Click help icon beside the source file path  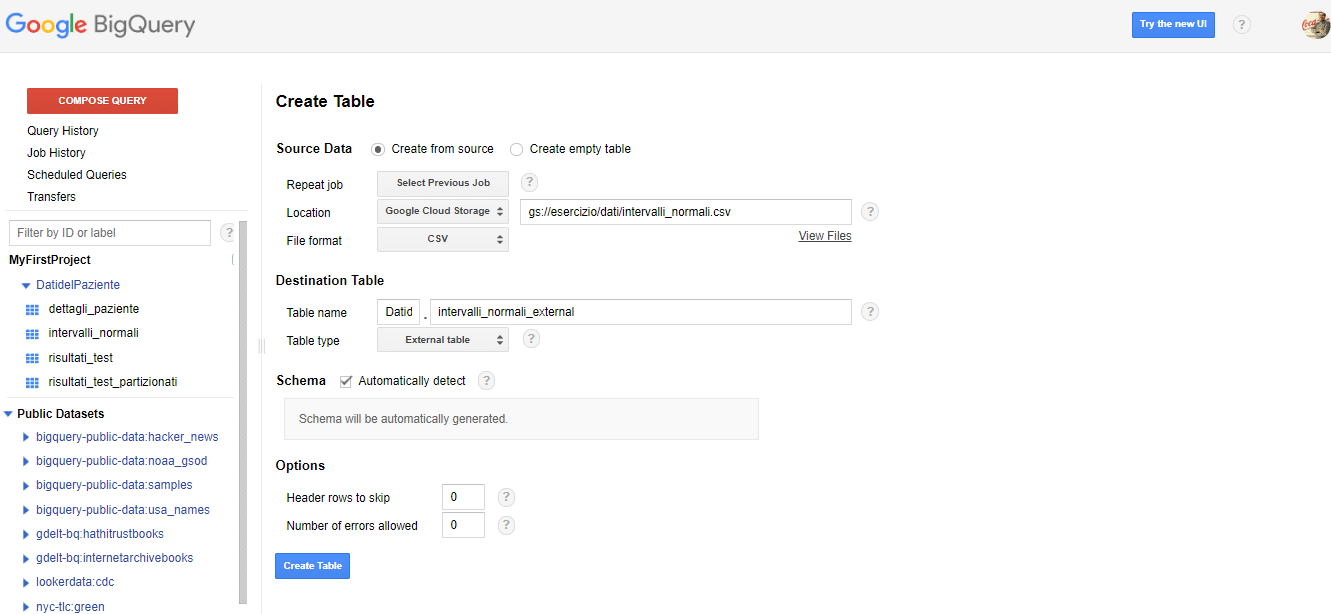coord(870,212)
